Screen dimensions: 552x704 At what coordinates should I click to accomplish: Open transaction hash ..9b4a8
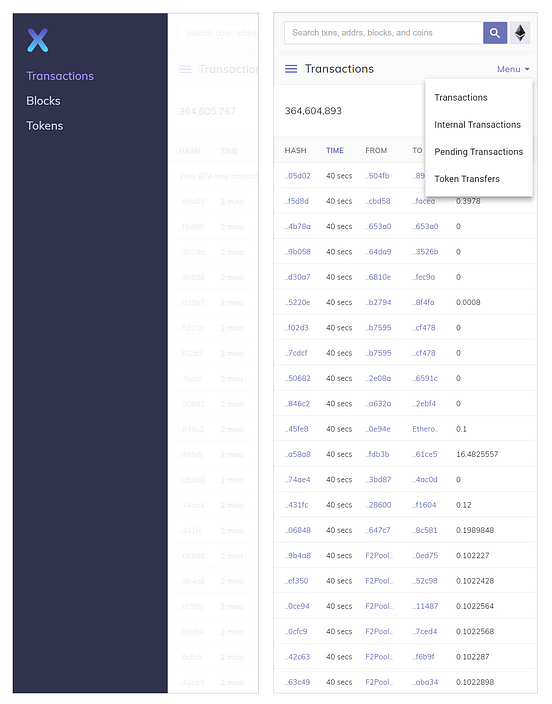(298, 555)
